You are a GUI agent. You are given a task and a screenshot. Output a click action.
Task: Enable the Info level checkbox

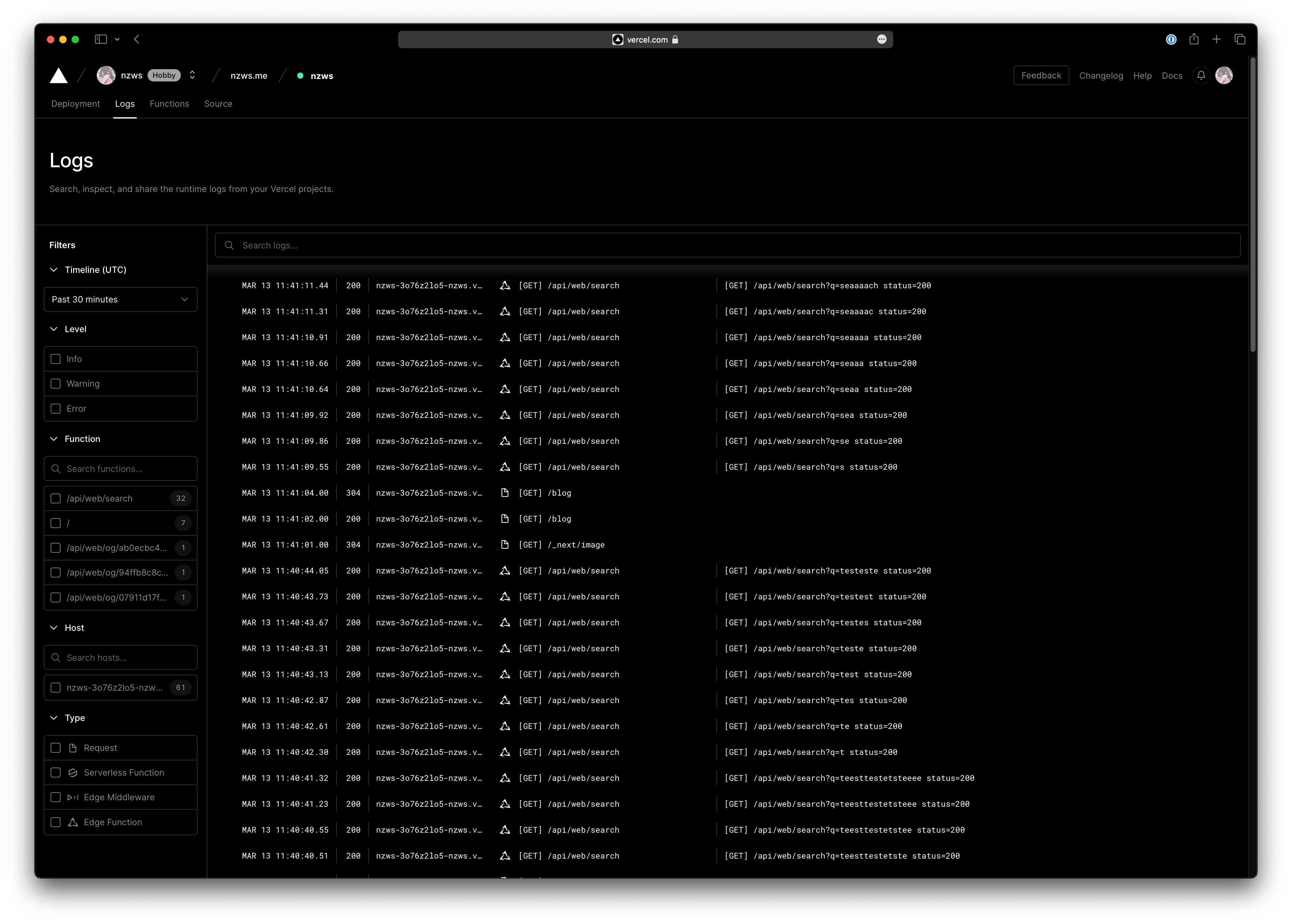56,359
